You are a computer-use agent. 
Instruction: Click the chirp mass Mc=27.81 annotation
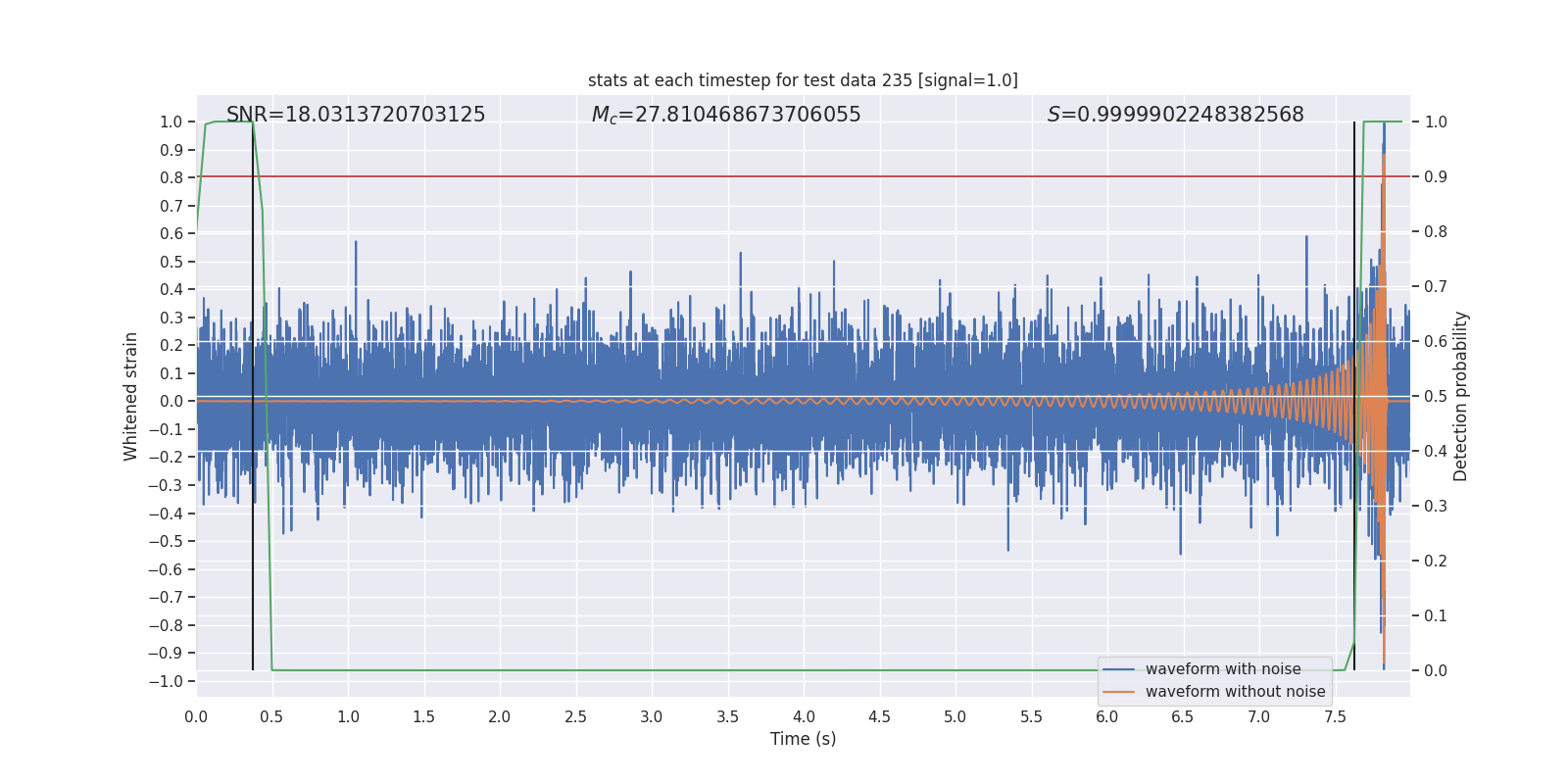(x=726, y=115)
